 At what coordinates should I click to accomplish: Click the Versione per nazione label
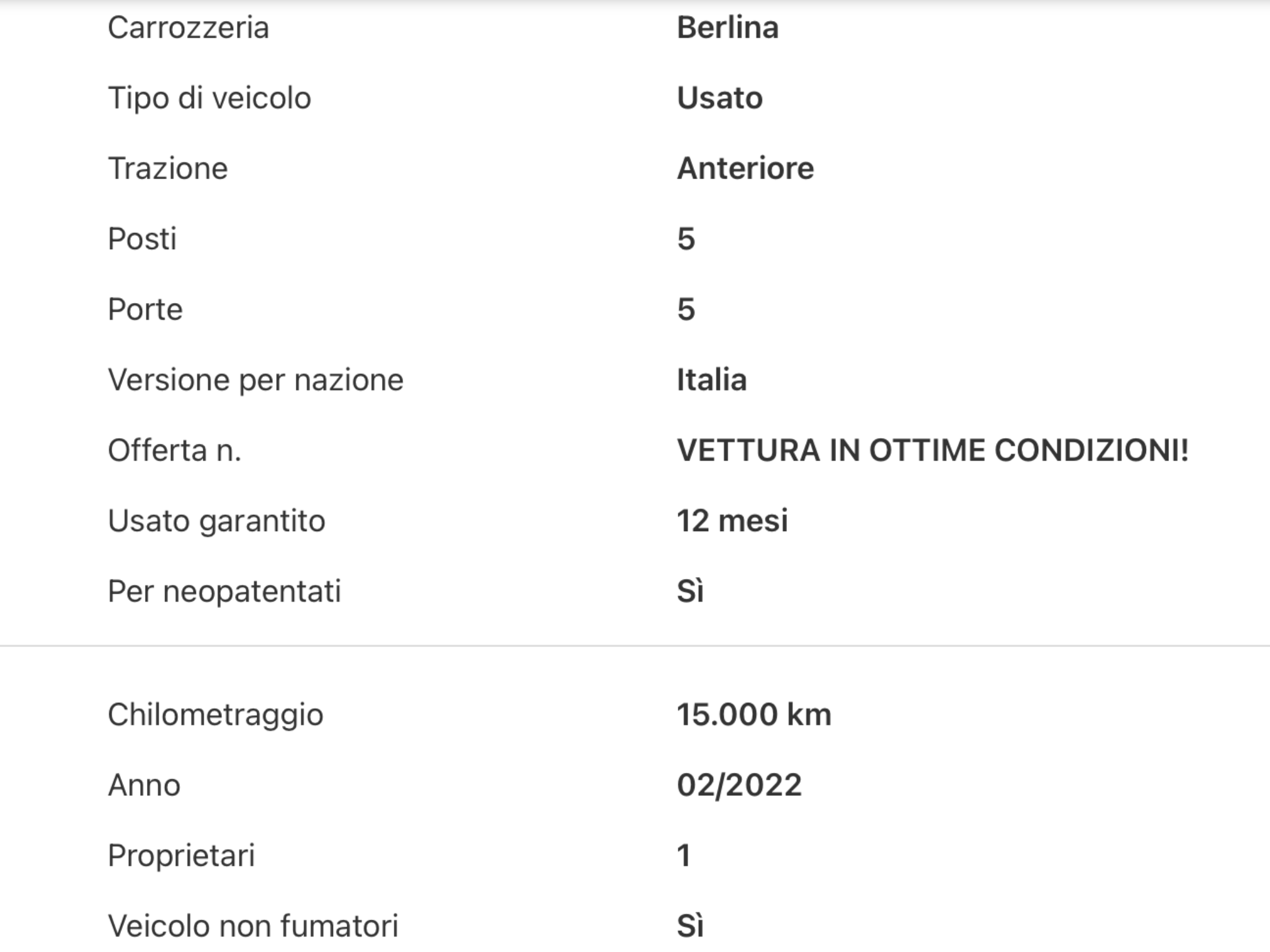(255, 380)
